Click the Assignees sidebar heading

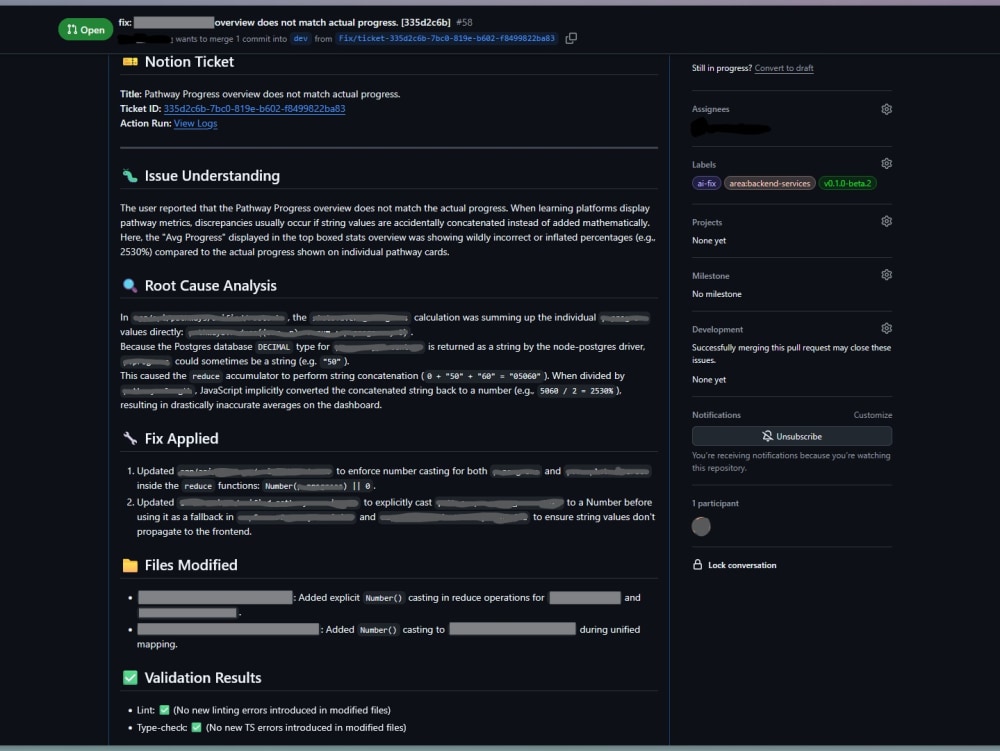click(x=710, y=109)
